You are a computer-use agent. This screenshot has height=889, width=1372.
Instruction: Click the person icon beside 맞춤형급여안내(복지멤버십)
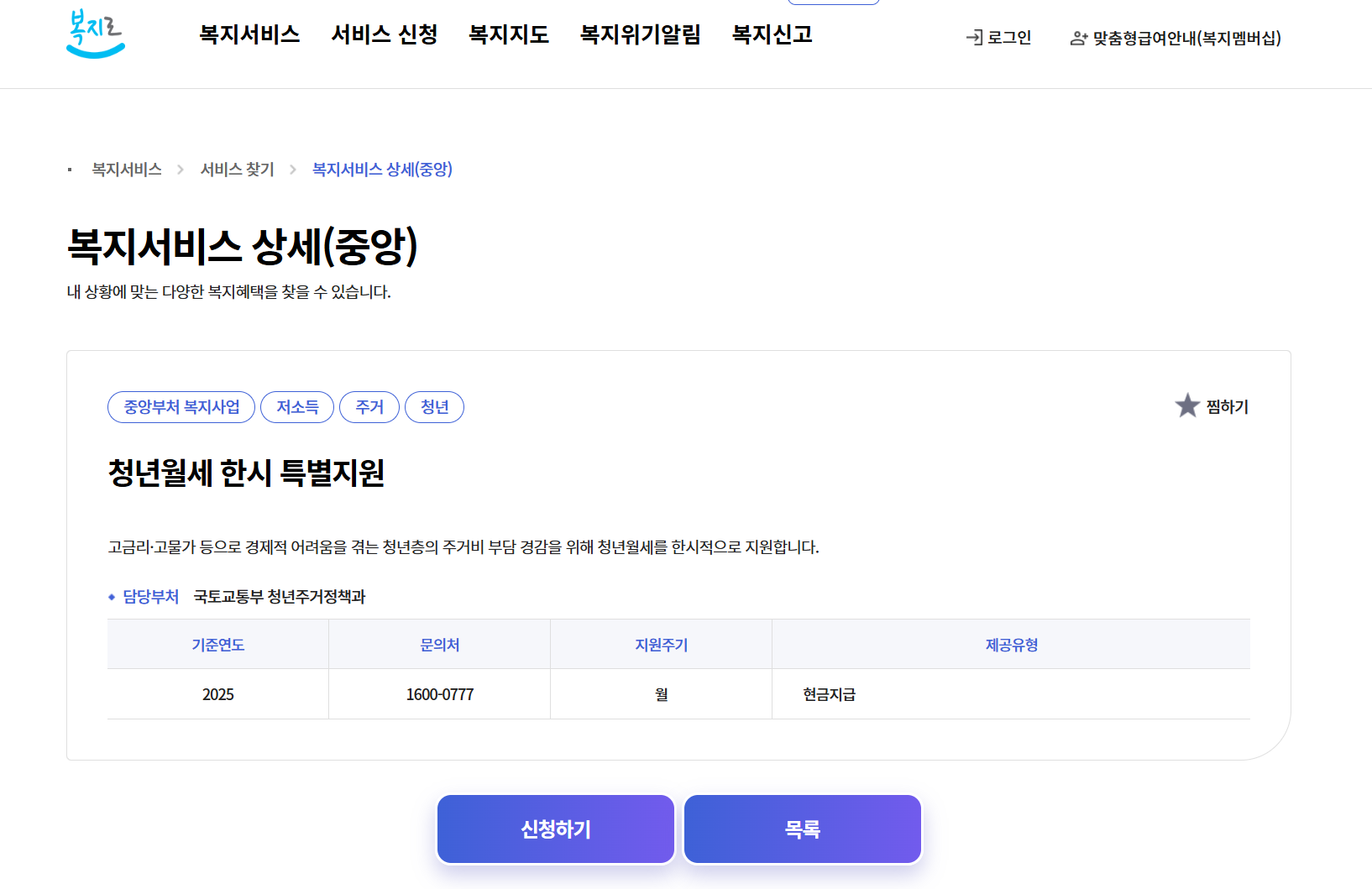1077,38
